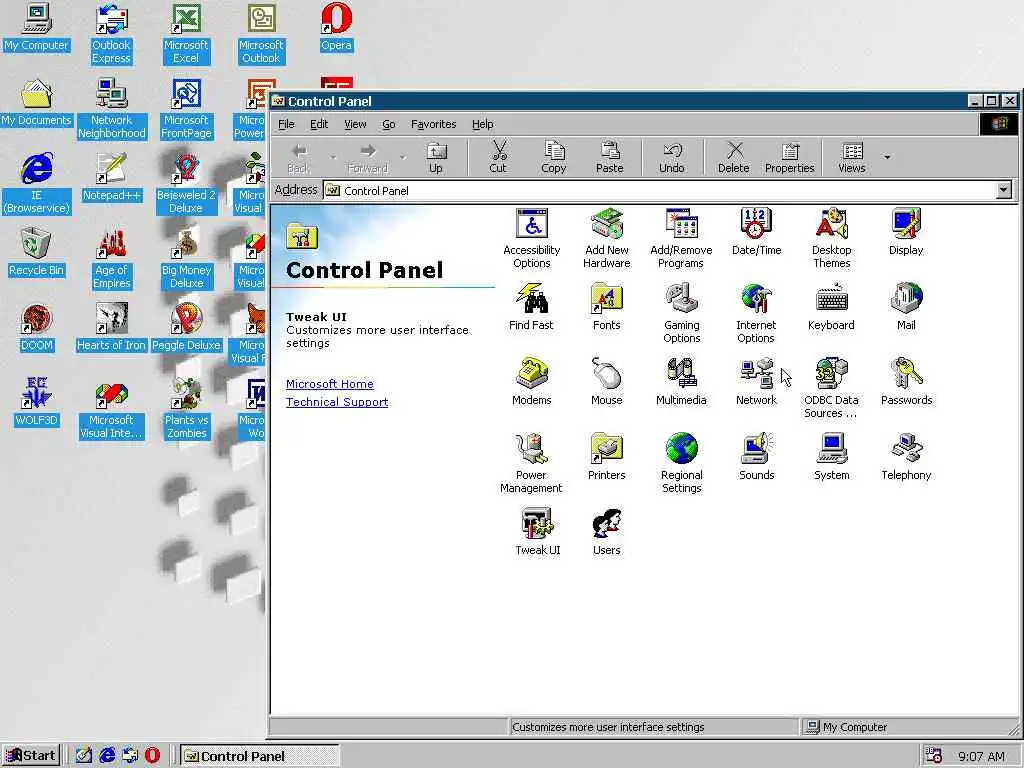Select the Tweak UI icon
1024x768 pixels.
tap(537, 532)
